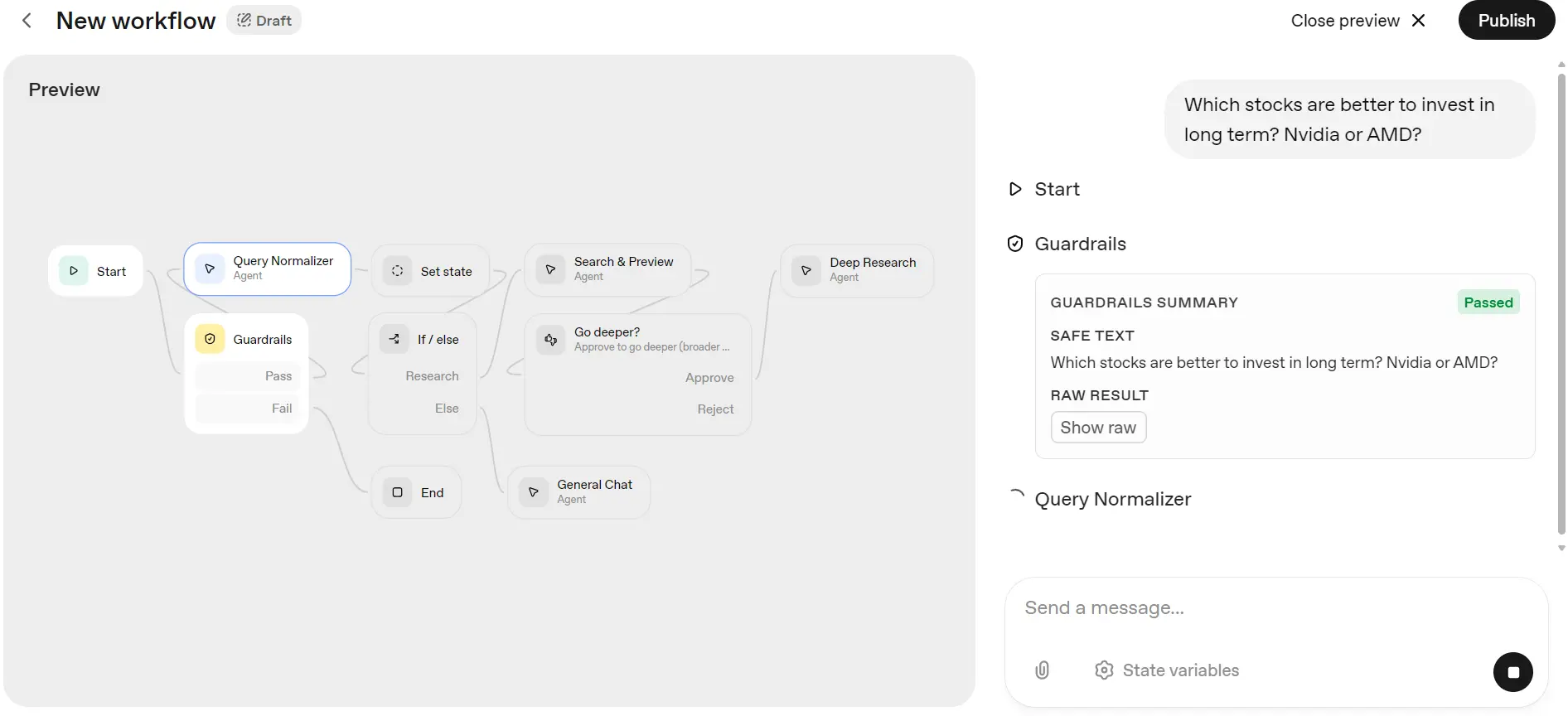Image resolution: width=1568 pixels, height=716 pixels.
Task: Show raw guardrails result
Action: point(1098,428)
